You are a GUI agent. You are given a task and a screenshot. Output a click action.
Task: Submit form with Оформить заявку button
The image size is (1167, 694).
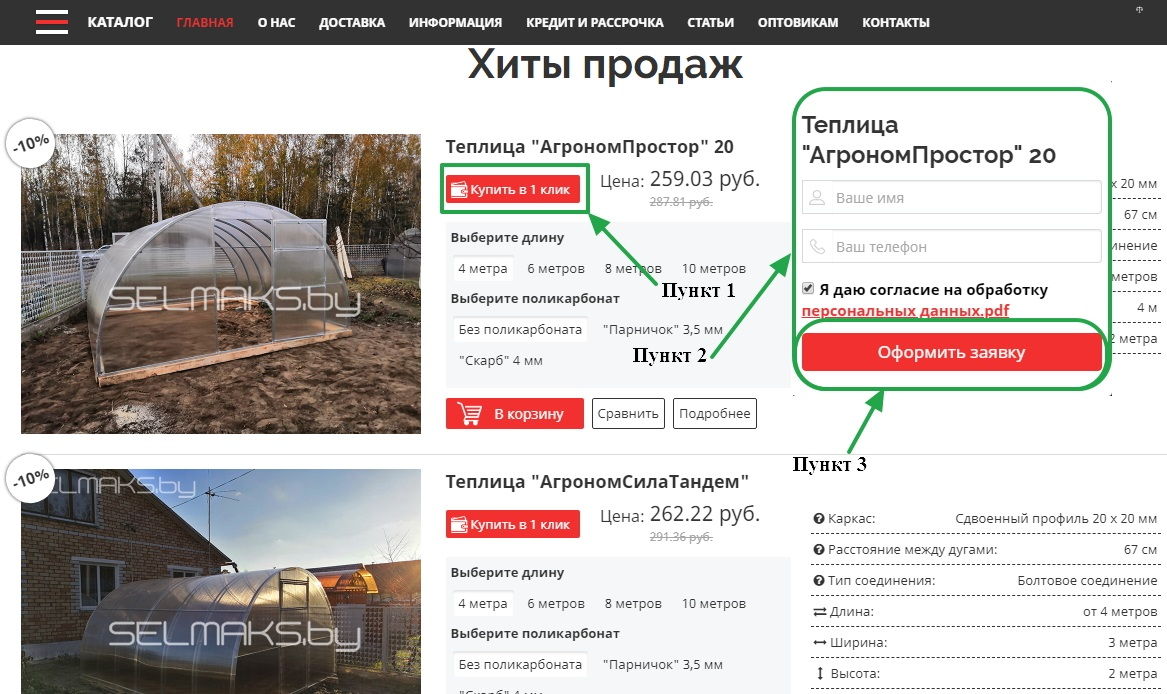point(951,351)
